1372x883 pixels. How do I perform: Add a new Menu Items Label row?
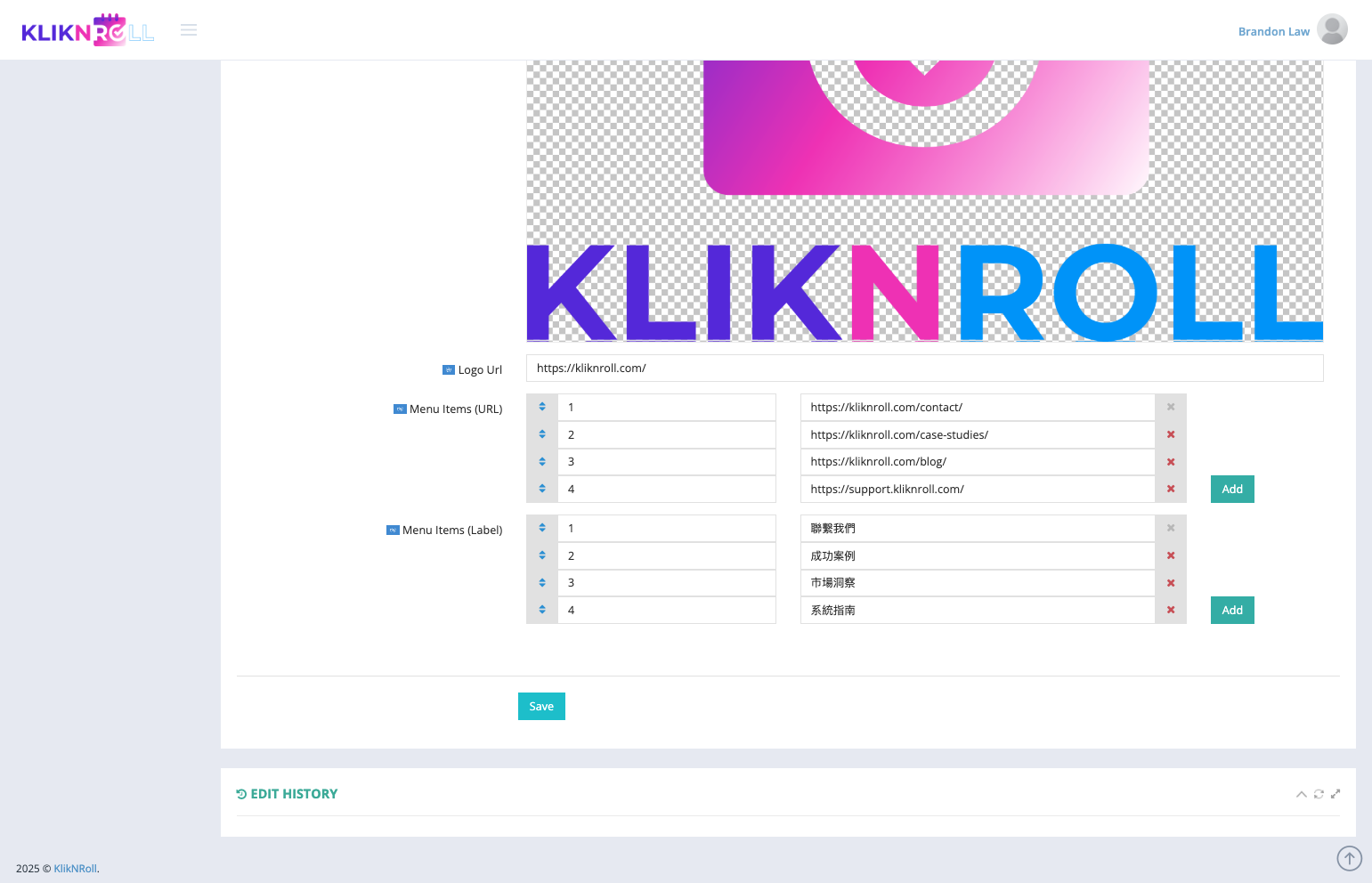click(1232, 610)
